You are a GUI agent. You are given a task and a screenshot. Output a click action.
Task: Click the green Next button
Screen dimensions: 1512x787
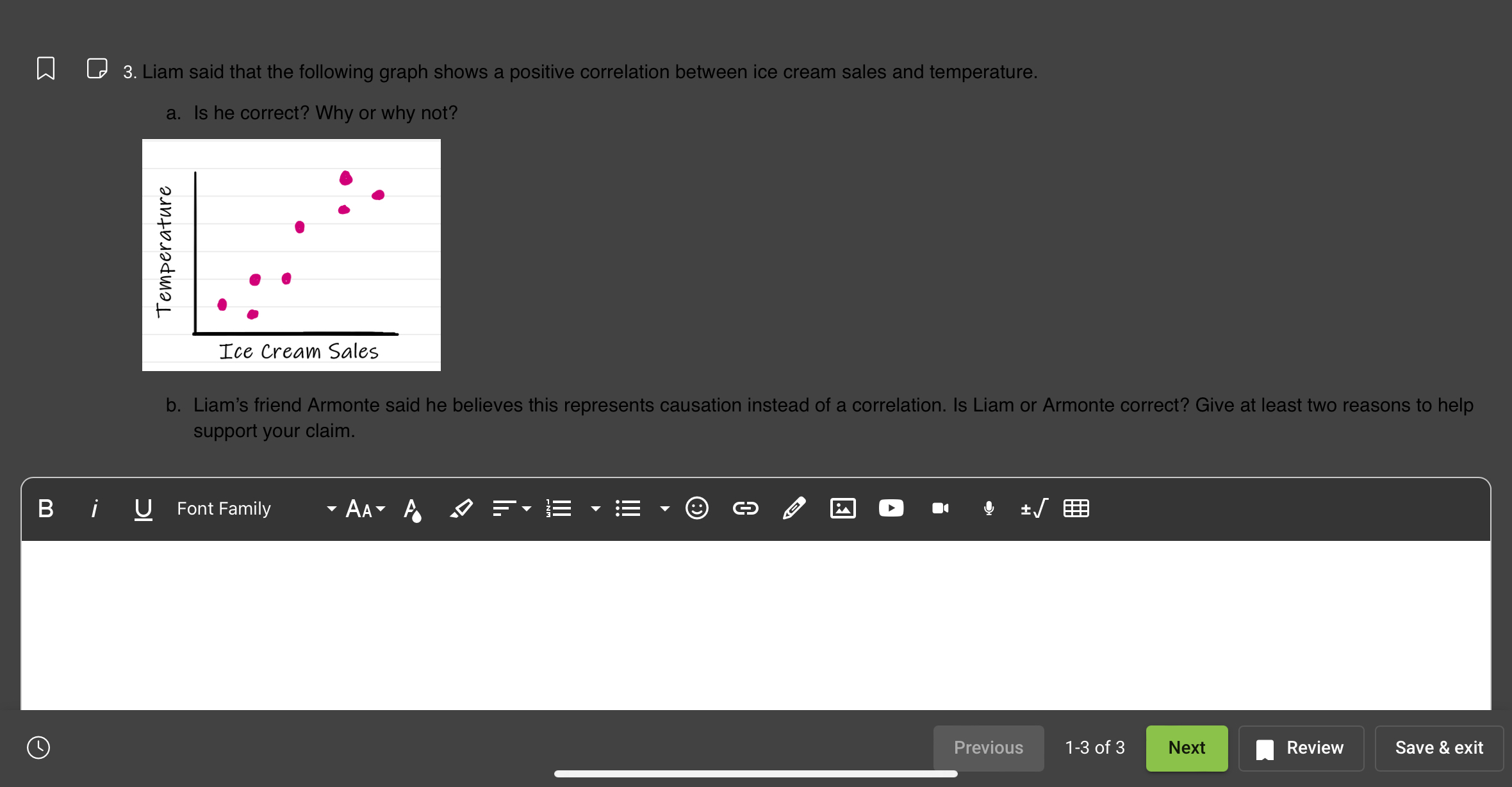pos(1187,748)
